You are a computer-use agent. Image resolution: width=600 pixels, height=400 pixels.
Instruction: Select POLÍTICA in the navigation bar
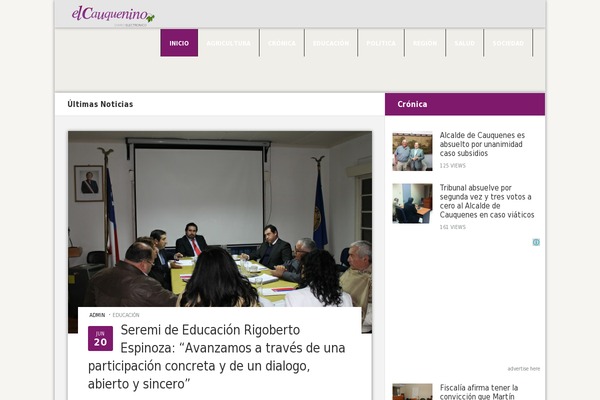381,43
